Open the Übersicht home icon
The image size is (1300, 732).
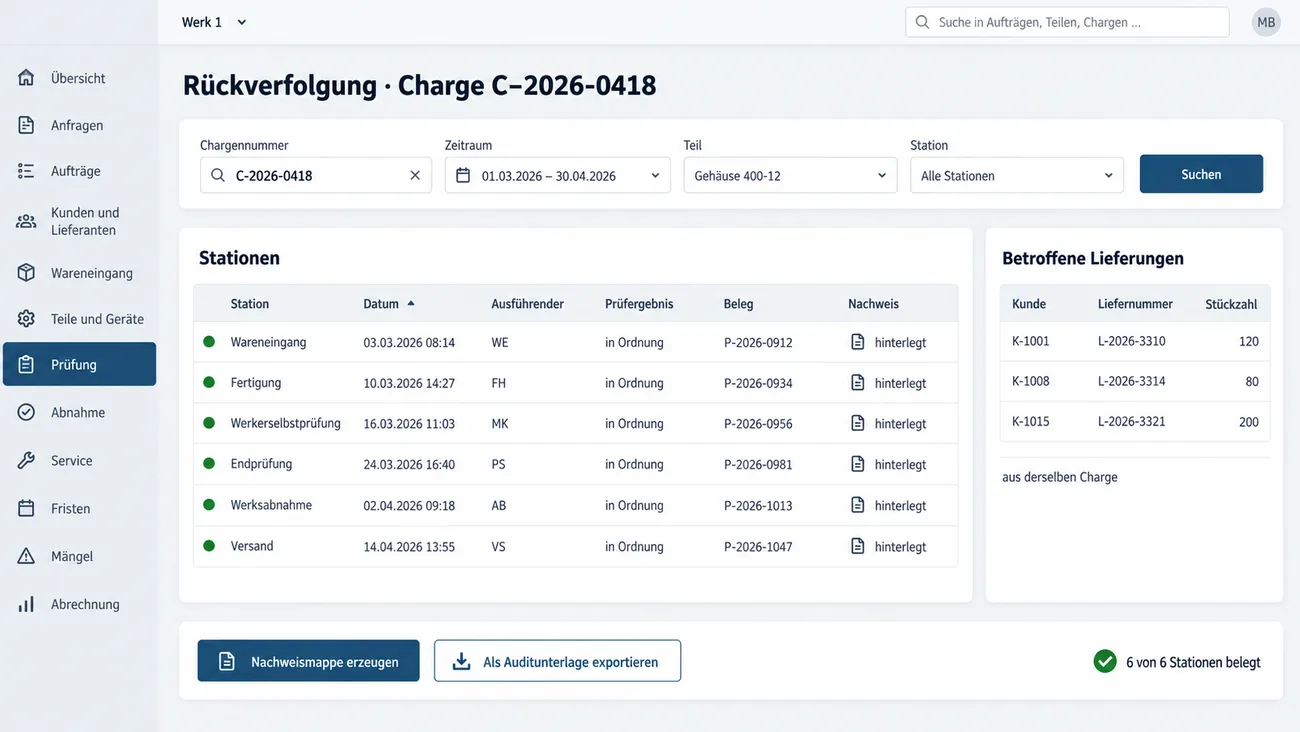(x=26, y=78)
